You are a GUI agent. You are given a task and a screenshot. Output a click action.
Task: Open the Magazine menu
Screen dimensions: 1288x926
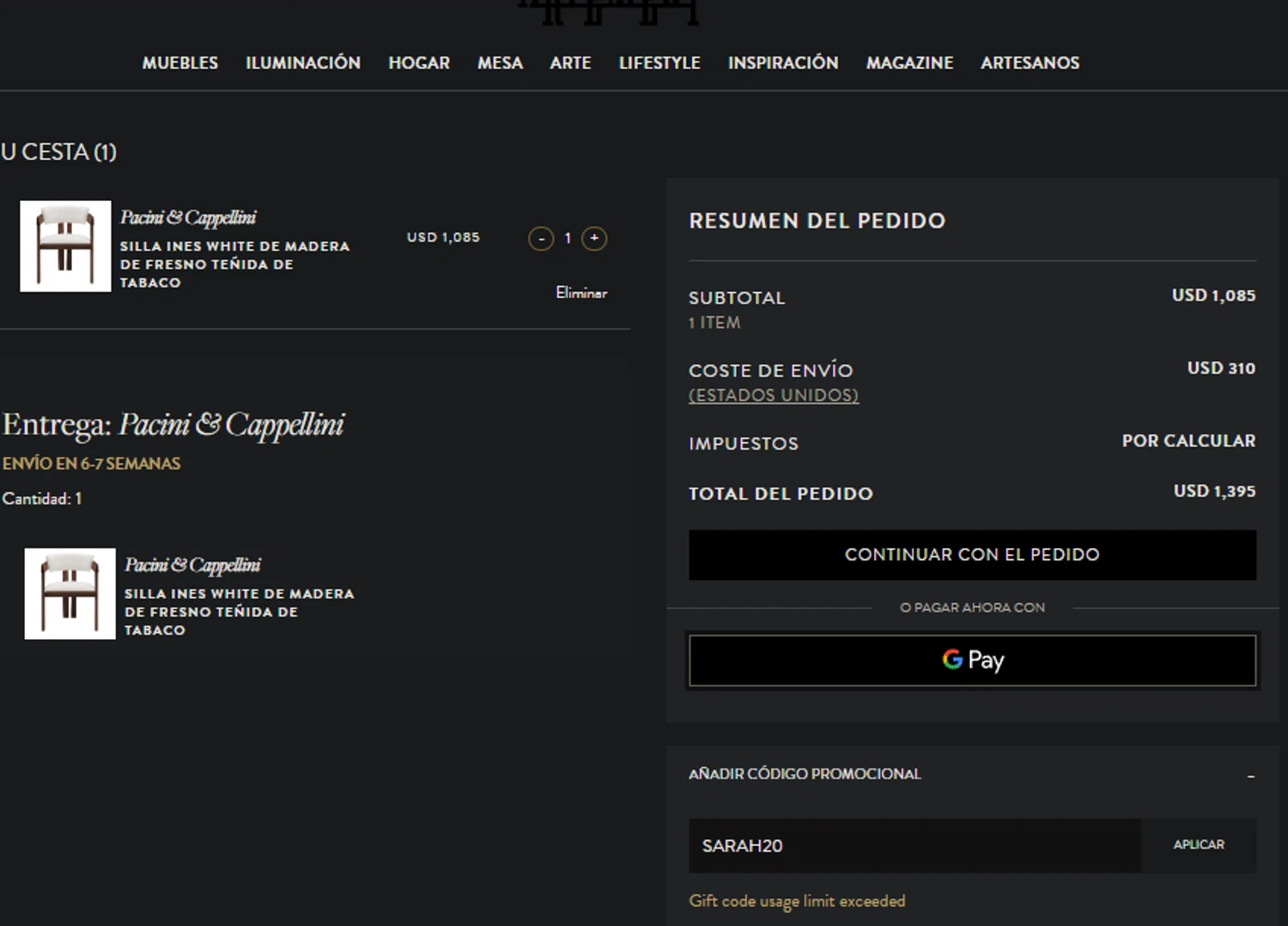tap(909, 63)
